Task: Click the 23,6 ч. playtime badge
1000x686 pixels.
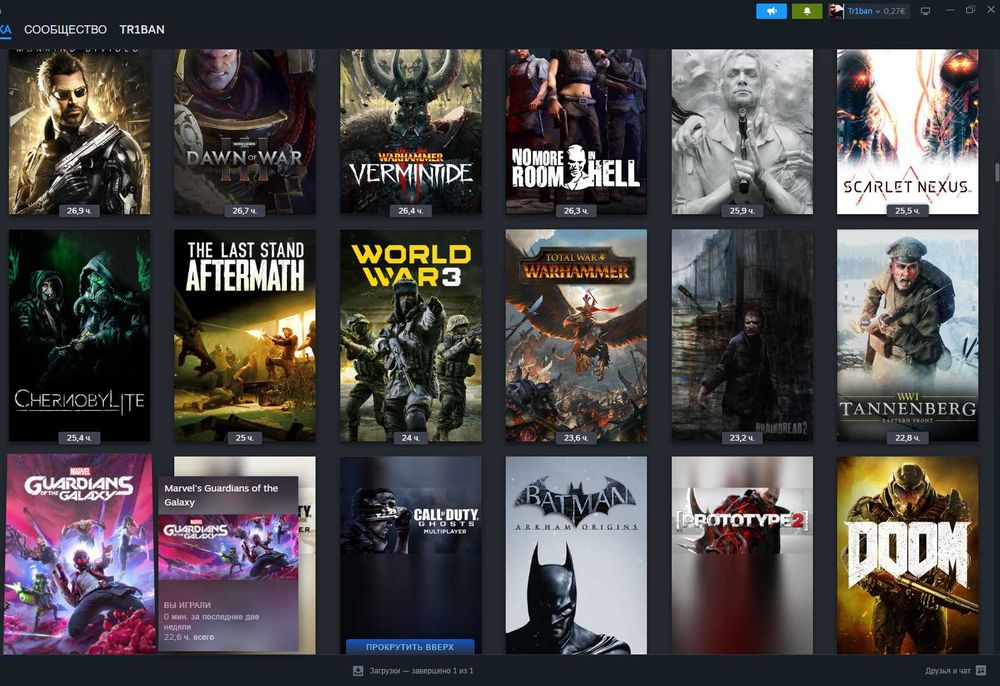Action: 577,438
